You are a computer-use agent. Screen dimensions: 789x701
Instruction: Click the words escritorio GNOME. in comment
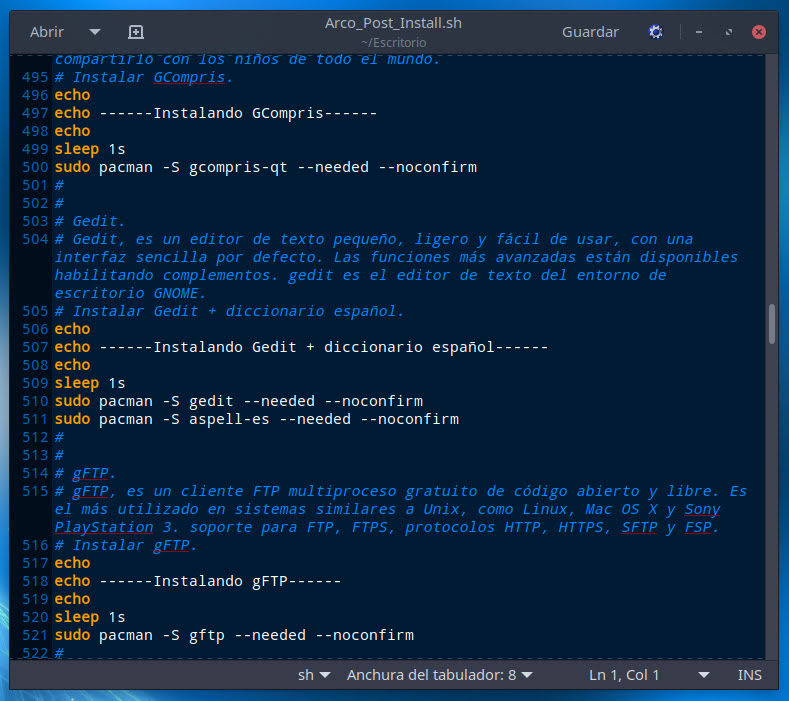pos(130,293)
